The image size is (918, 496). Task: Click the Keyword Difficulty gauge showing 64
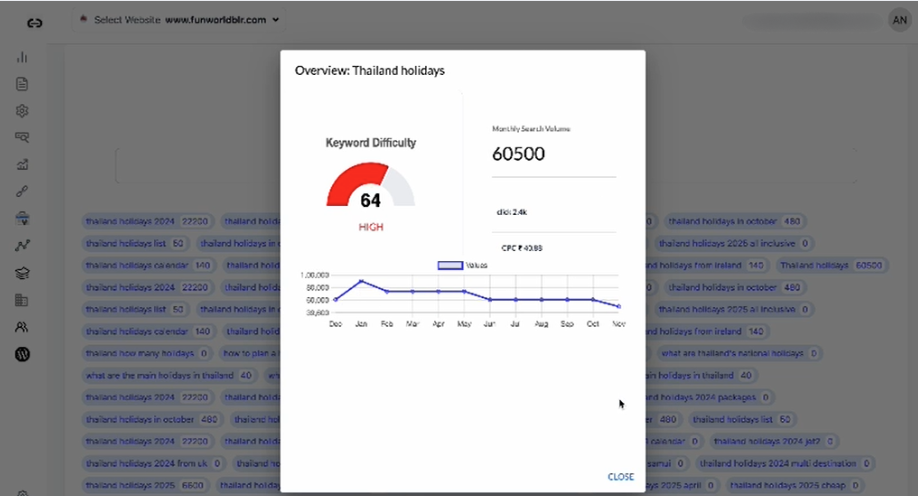(371, 186)
